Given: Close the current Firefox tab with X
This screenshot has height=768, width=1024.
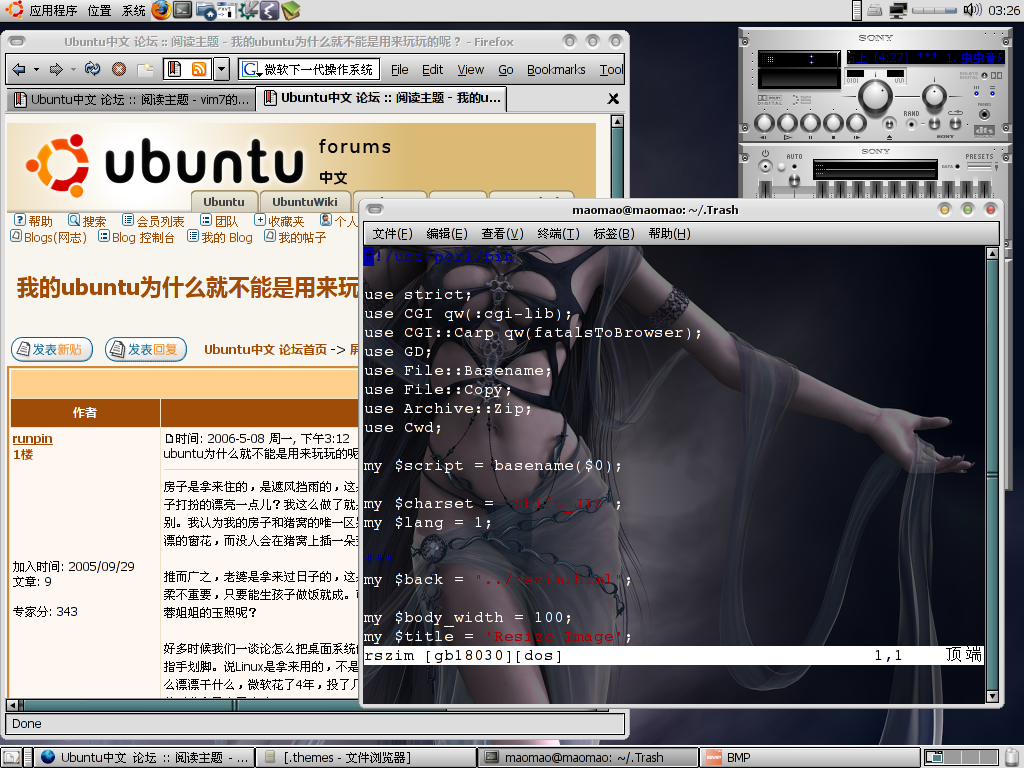Looking at the screenshot, I should coord(613,99).
